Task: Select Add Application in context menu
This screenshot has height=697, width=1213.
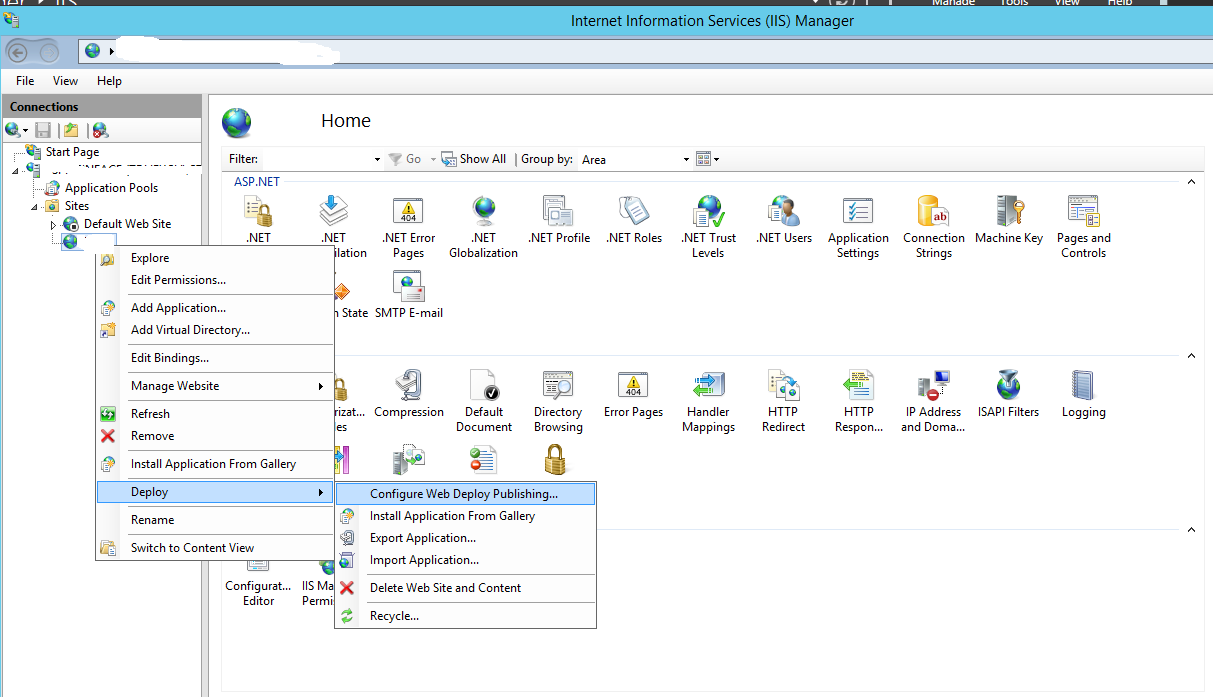Action: (x=215, y=308)
